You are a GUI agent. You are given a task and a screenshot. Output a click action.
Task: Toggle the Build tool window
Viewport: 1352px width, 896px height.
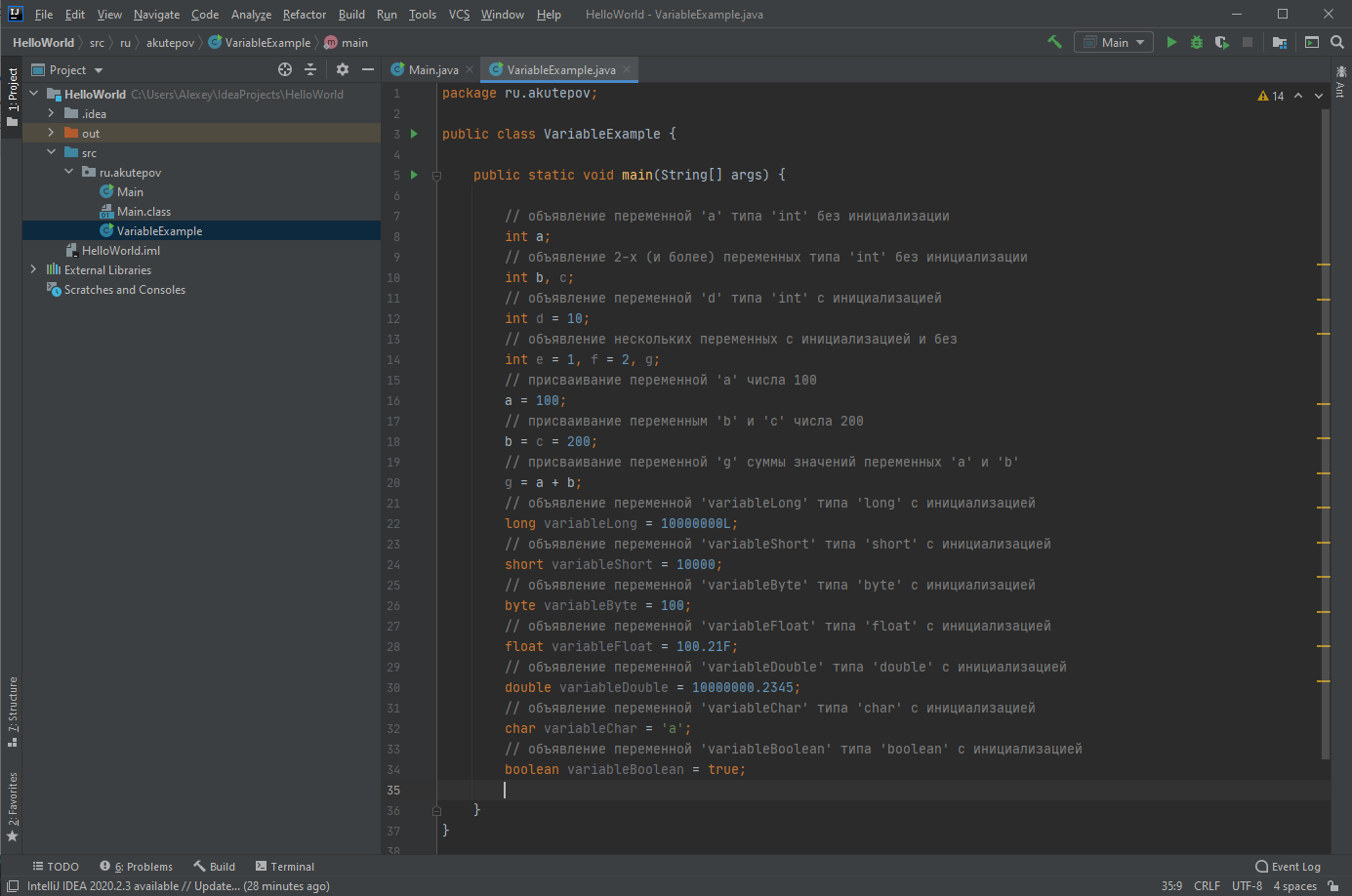pos(214,867)
